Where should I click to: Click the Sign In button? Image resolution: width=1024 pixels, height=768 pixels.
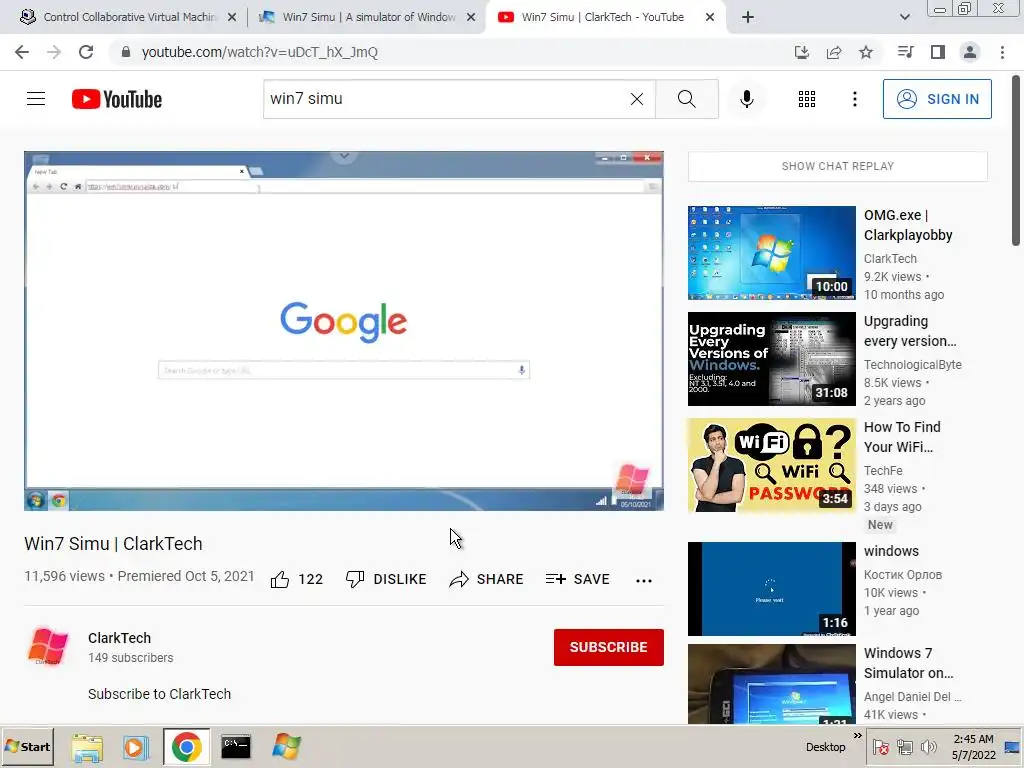click(936, 99)
